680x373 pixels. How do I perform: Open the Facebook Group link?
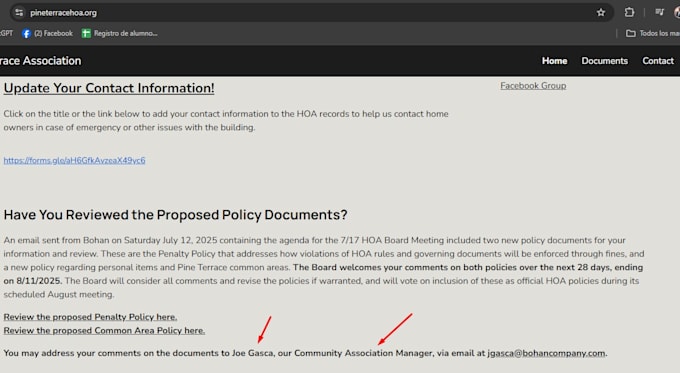coord(533,86)
